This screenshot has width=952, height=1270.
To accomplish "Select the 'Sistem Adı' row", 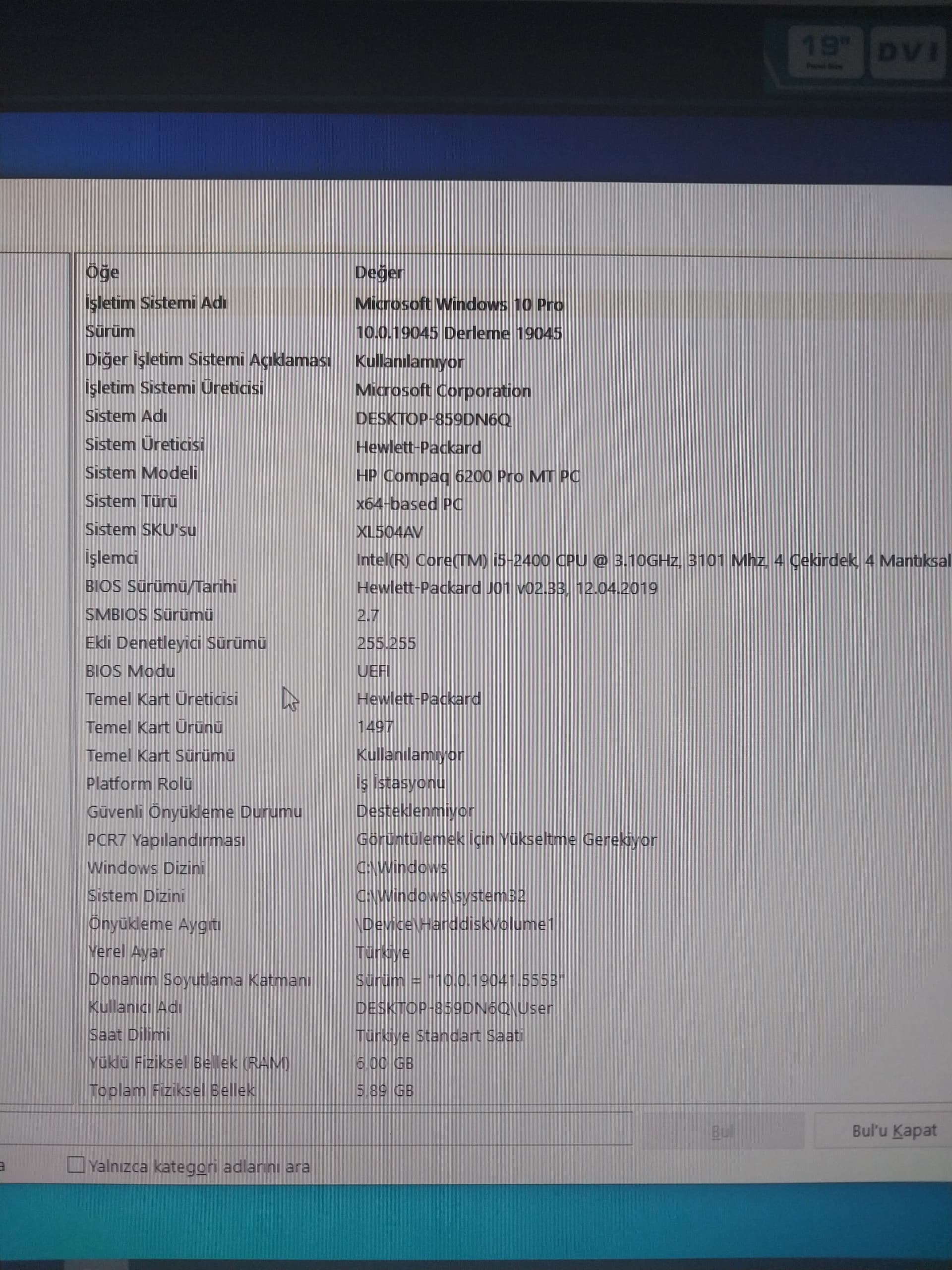I will [x=126, y=416].
